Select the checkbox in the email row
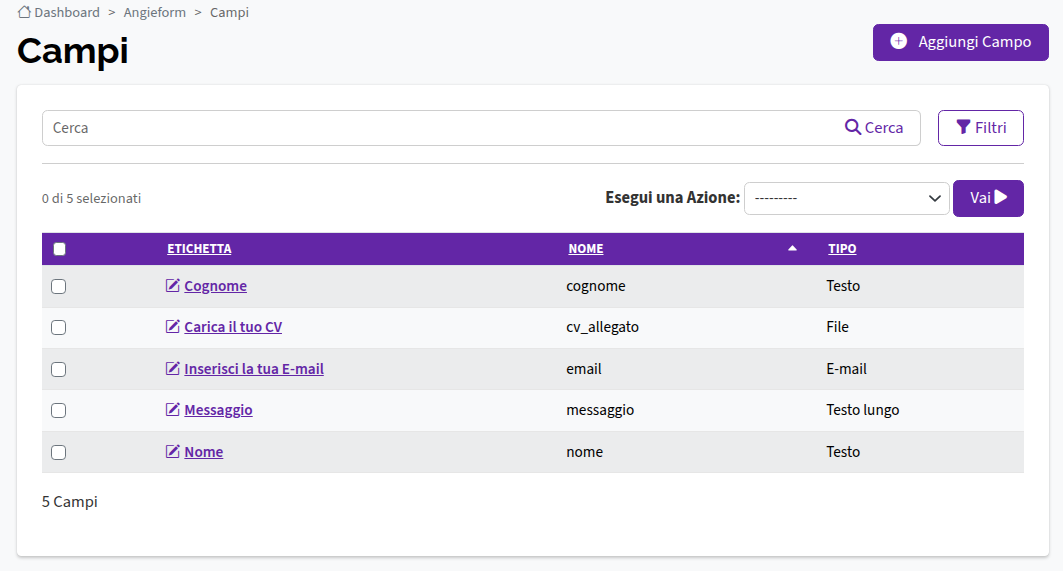This screenshot has width=1063, height=571. pyautogui.click(x=59, y=370)
